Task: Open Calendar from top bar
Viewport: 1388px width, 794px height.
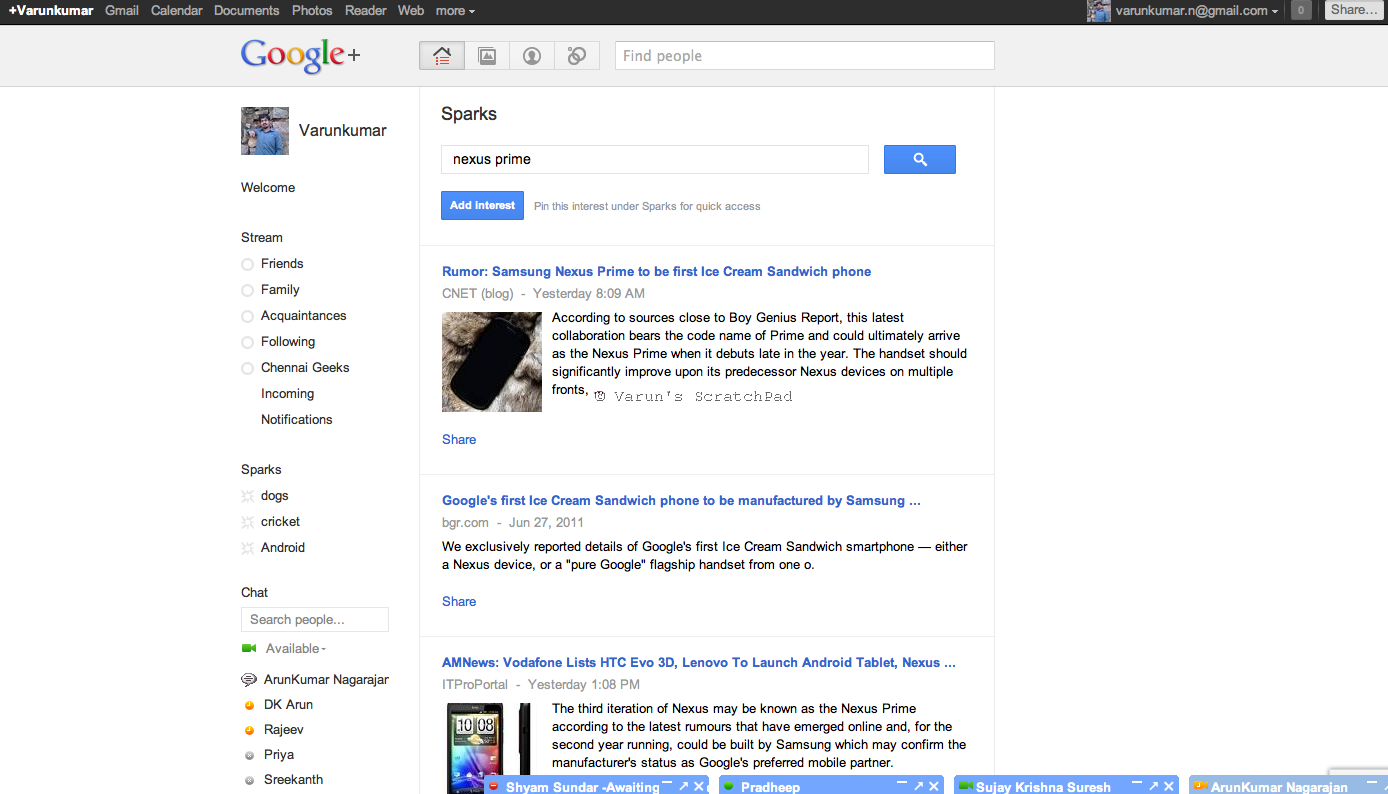Action: 177,11
